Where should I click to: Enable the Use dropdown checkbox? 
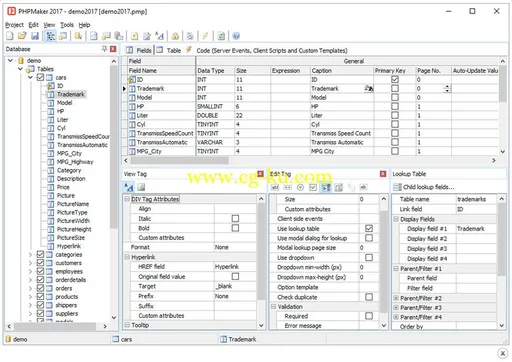(x=369, y=257)
